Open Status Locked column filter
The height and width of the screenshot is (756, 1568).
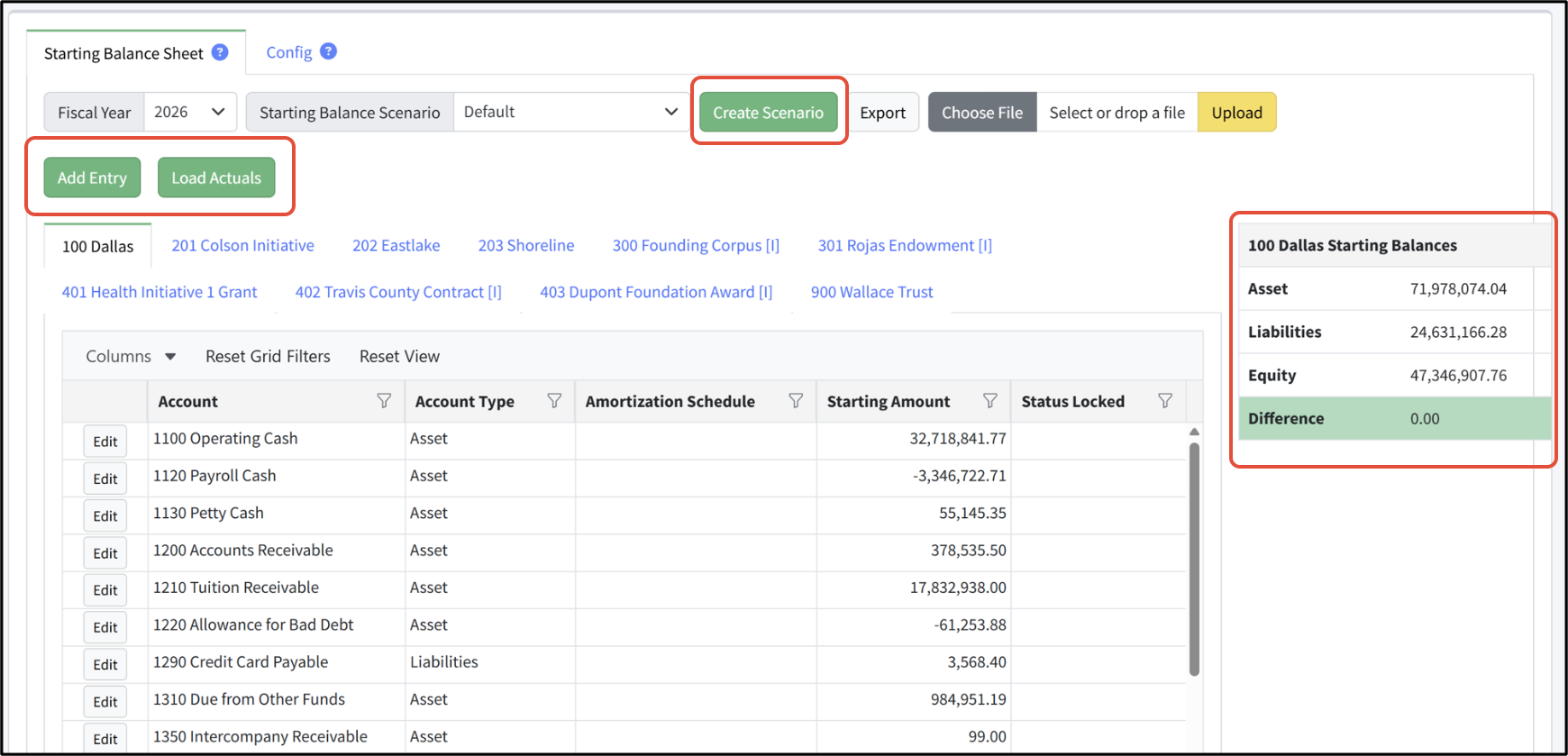coord(1165,401)
